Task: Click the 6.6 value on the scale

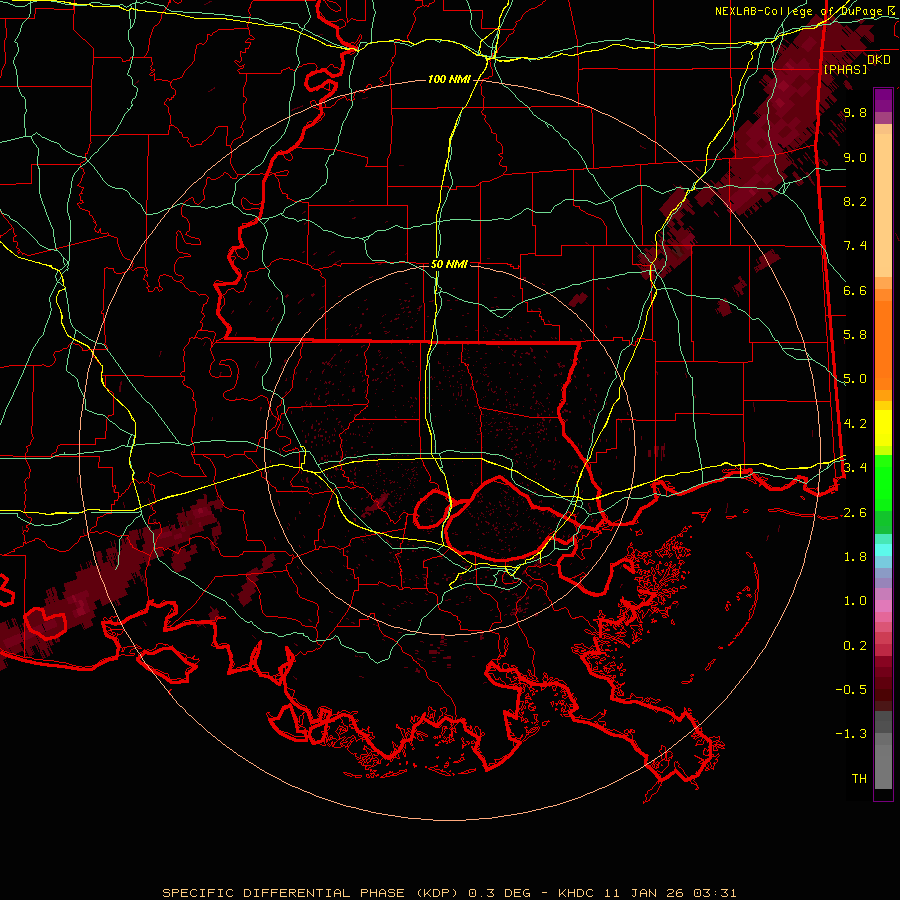Action: [x=855, y=290]
